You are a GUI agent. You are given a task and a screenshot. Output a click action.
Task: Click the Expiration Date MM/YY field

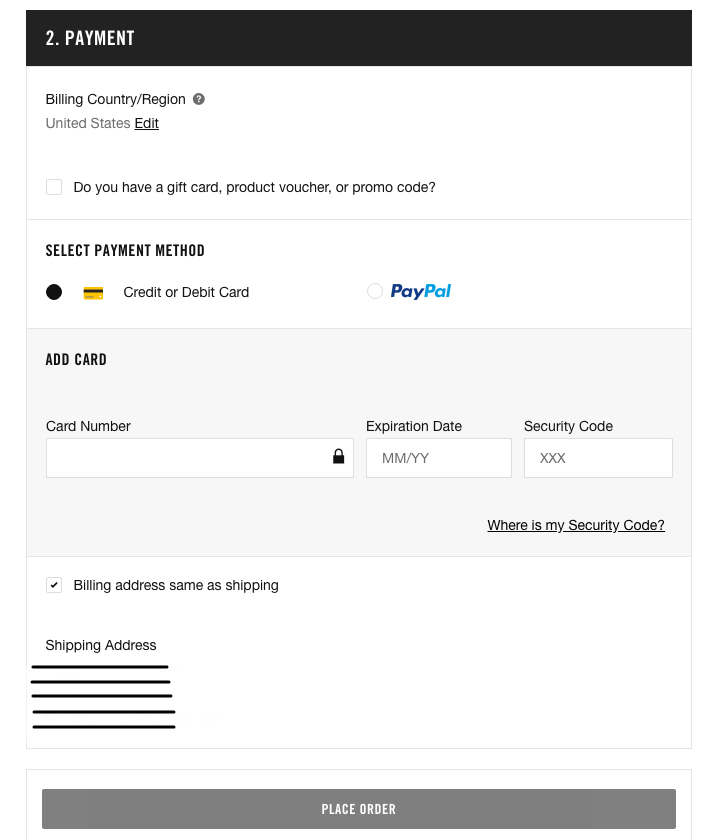click(438, 457)
